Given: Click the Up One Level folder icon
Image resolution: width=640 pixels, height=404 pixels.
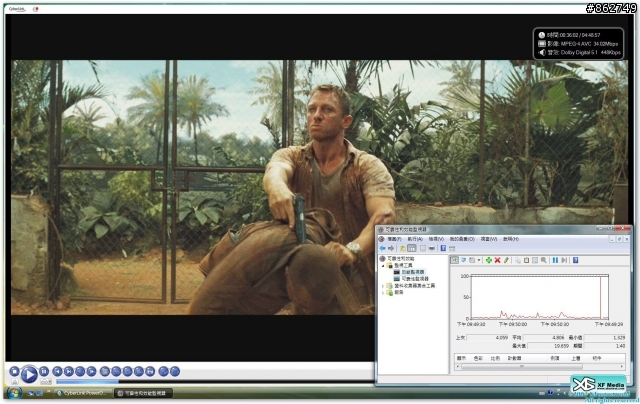Looking at the screenshot, I should 402,249.
